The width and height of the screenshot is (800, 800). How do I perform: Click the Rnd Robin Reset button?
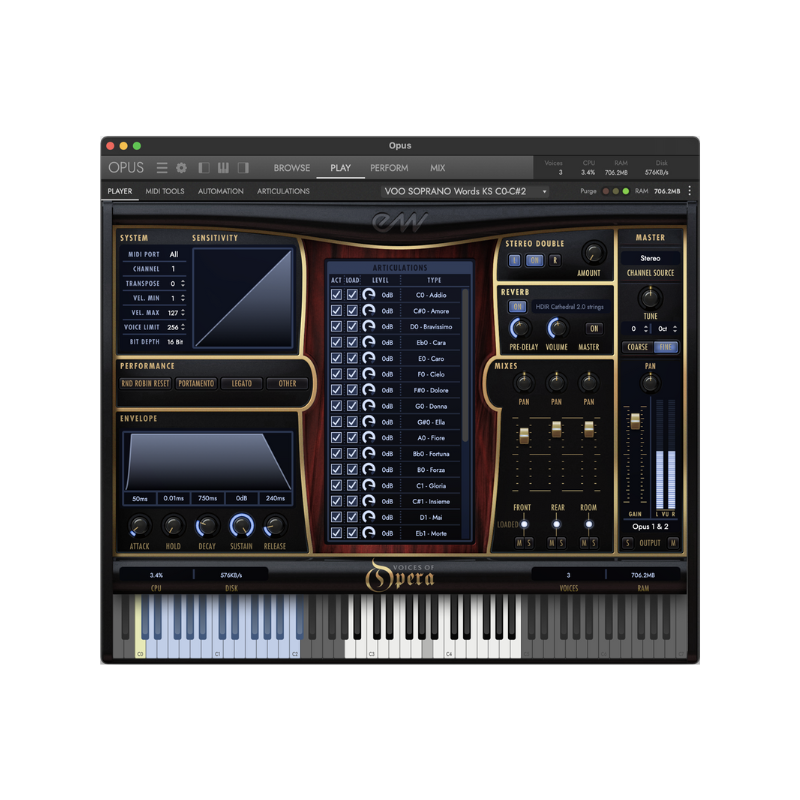point(145,383)
